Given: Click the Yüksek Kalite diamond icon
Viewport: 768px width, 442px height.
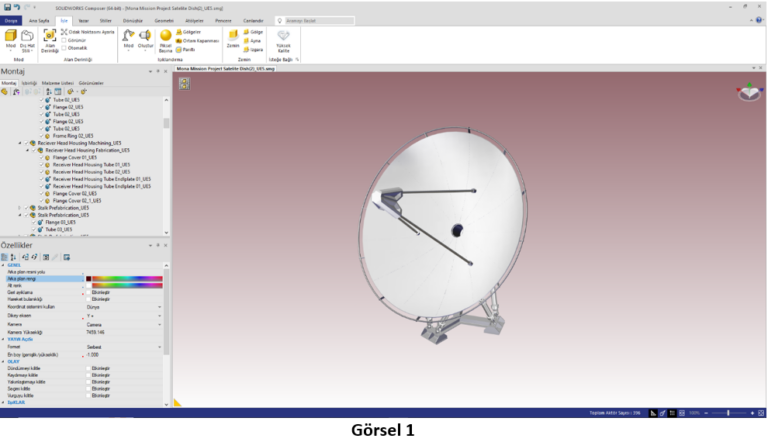Looking at the screenshot, I should 283,37.
